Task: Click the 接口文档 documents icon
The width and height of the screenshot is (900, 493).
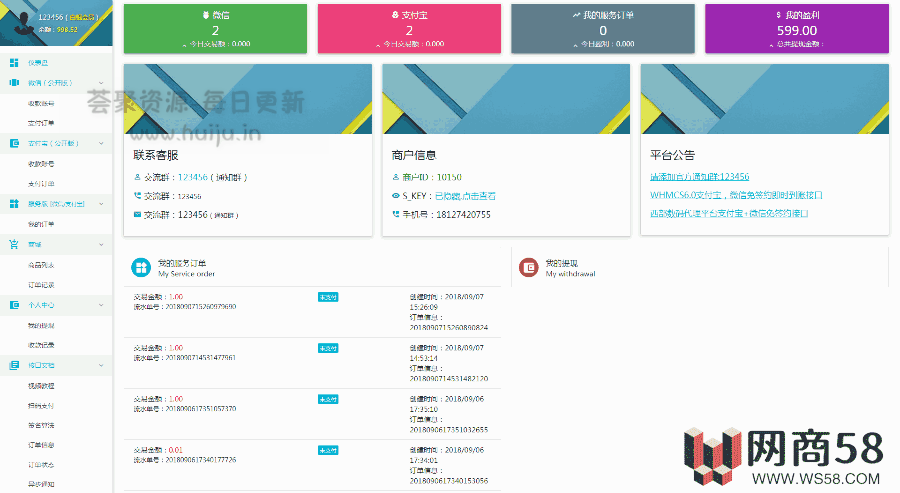Action: pyautogui.click(x=14, y=365)
